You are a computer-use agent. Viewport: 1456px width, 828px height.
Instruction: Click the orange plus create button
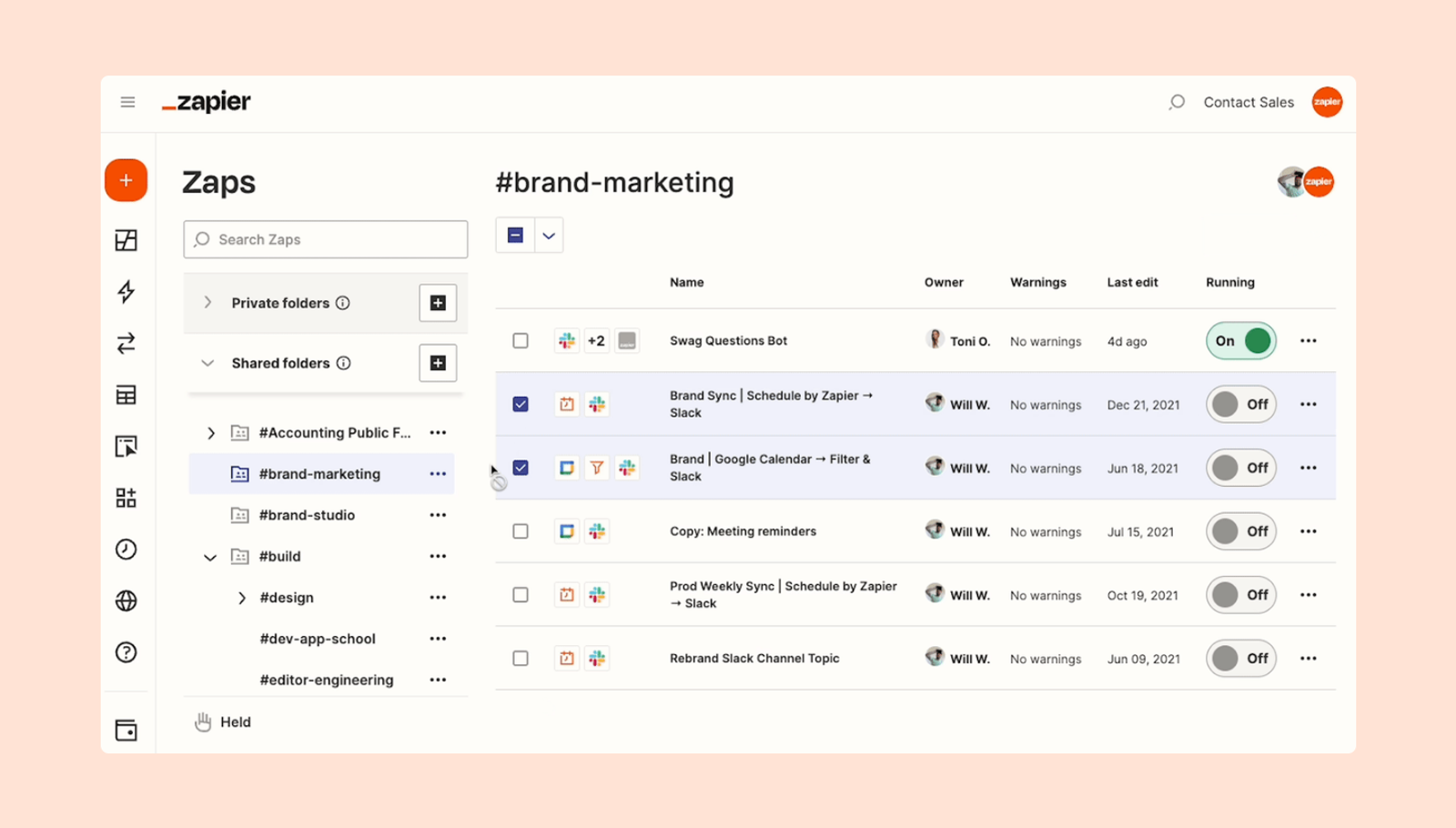[126, 180]
